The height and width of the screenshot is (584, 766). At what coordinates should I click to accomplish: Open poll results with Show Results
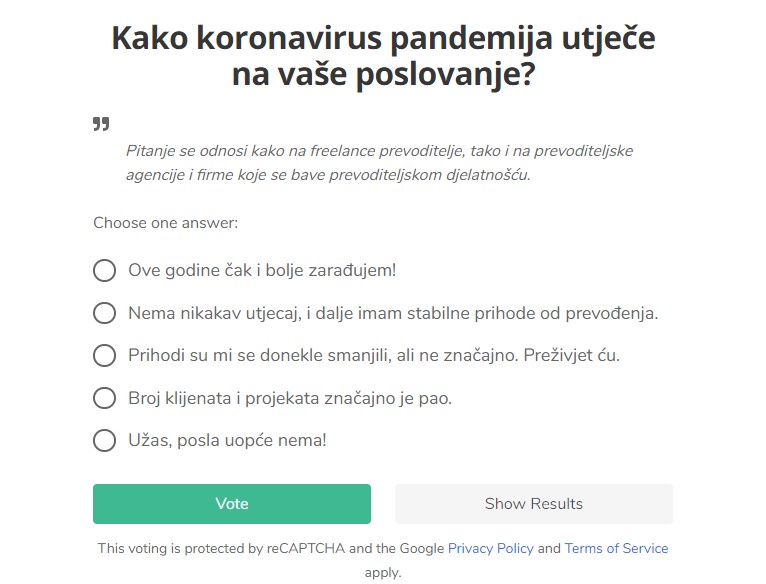point(534,504)
